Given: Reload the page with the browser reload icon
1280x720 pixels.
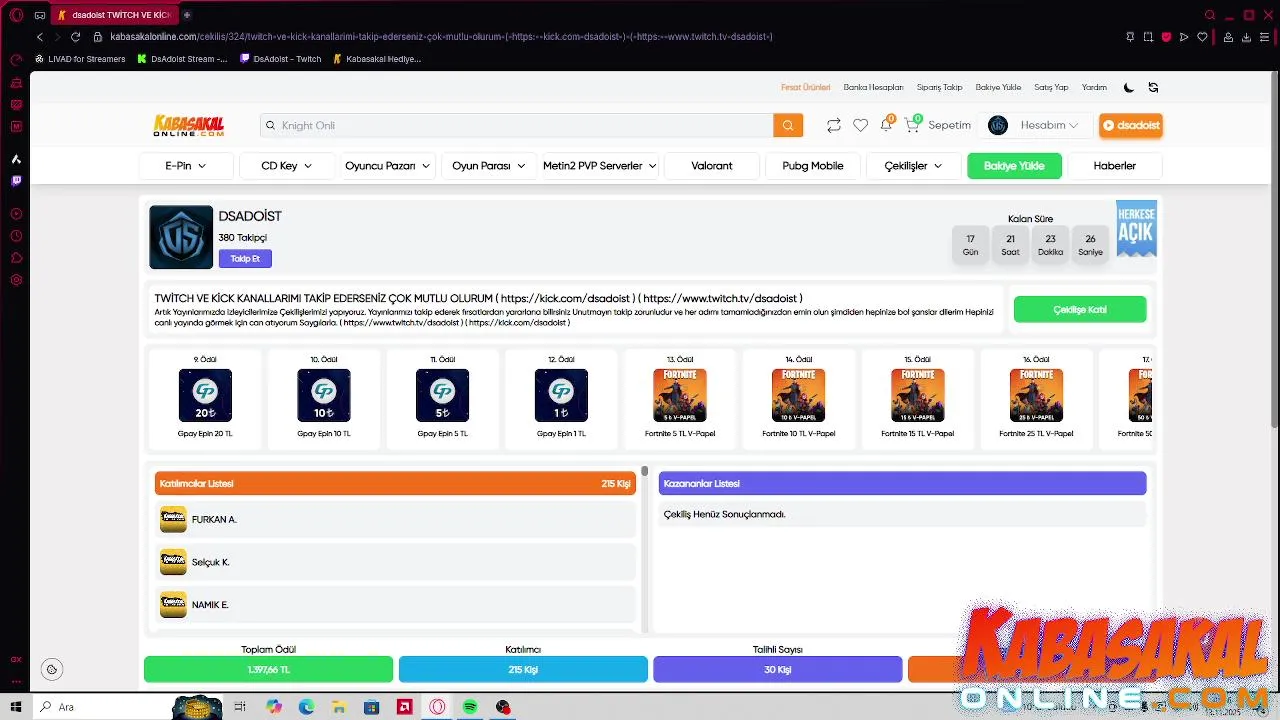Looking at the screenshot, I should coord(75,37).
